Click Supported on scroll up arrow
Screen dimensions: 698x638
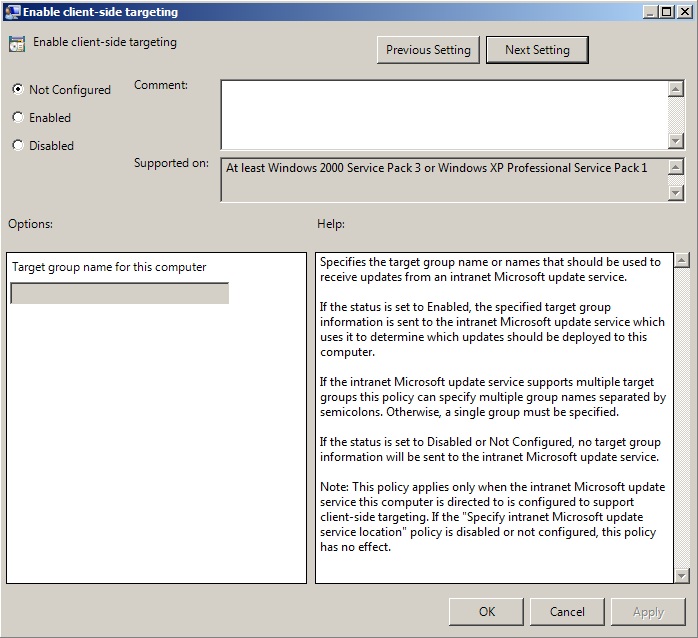click(x=676, y=167)
